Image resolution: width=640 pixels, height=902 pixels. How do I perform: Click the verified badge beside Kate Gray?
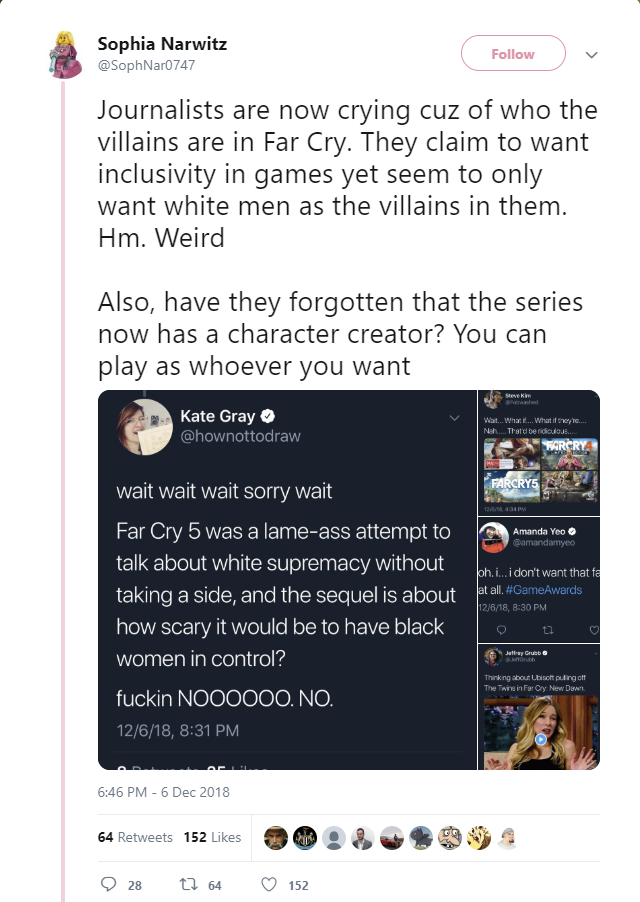[x=267, y=415]
